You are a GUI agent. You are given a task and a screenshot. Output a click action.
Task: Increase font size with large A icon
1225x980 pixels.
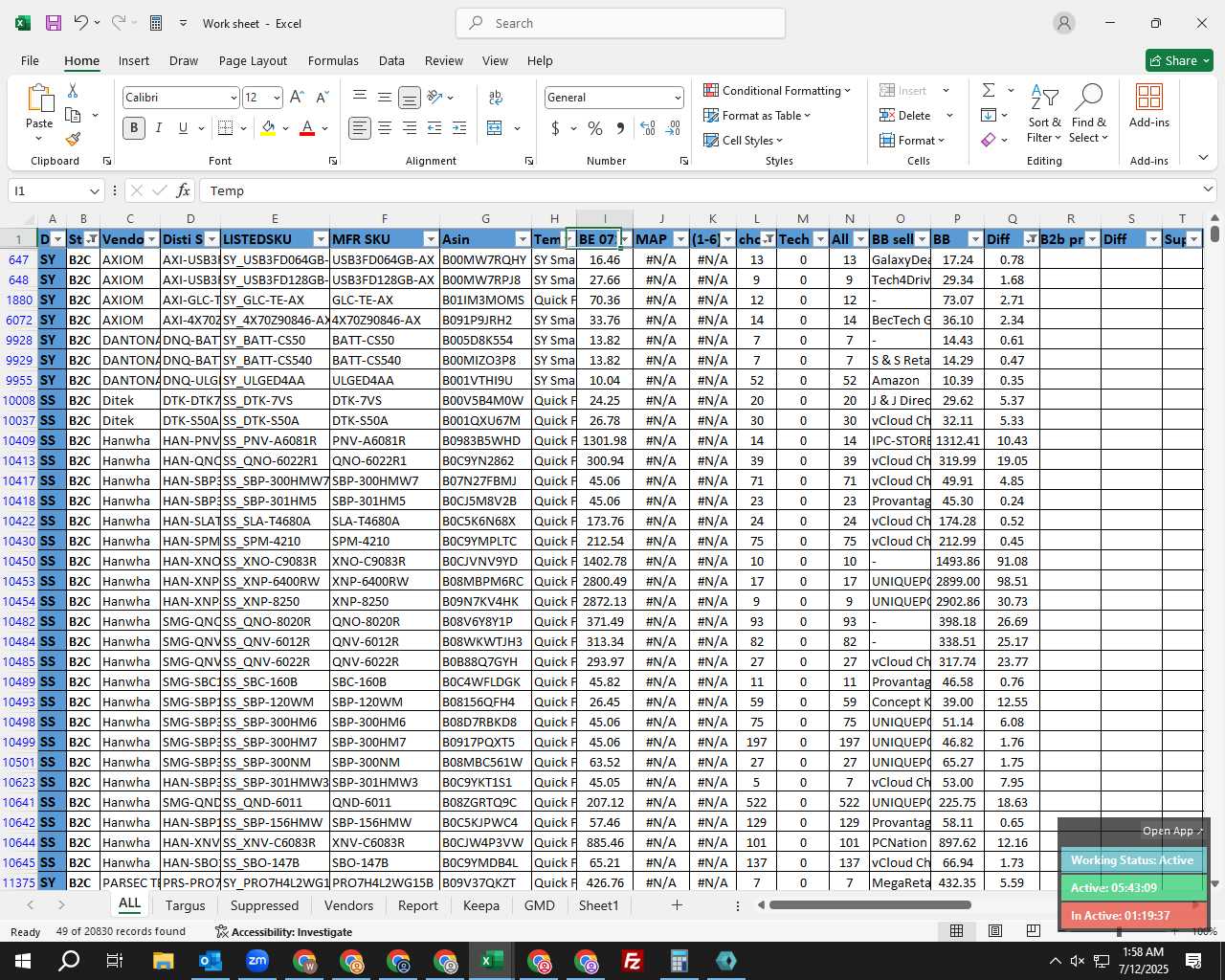(297, 98)
